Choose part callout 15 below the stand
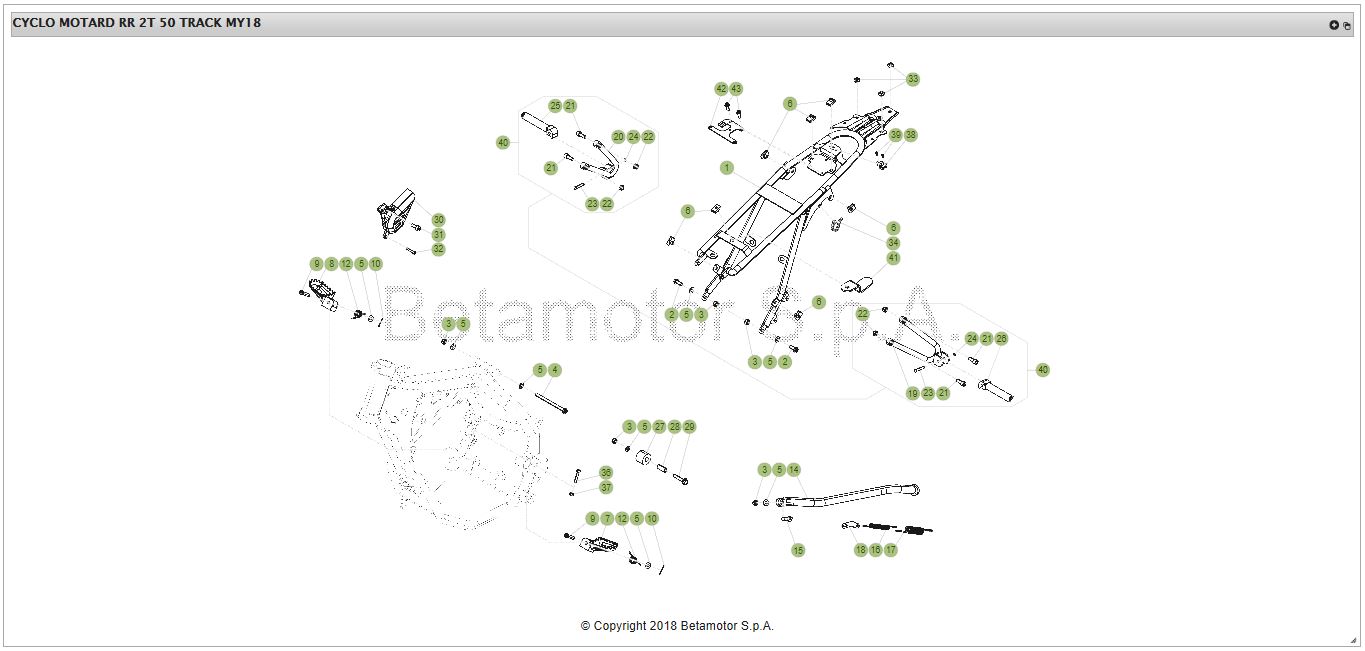Image resolution: width=1365 pixels, height=651 pixels. click(x=798, y=551)
